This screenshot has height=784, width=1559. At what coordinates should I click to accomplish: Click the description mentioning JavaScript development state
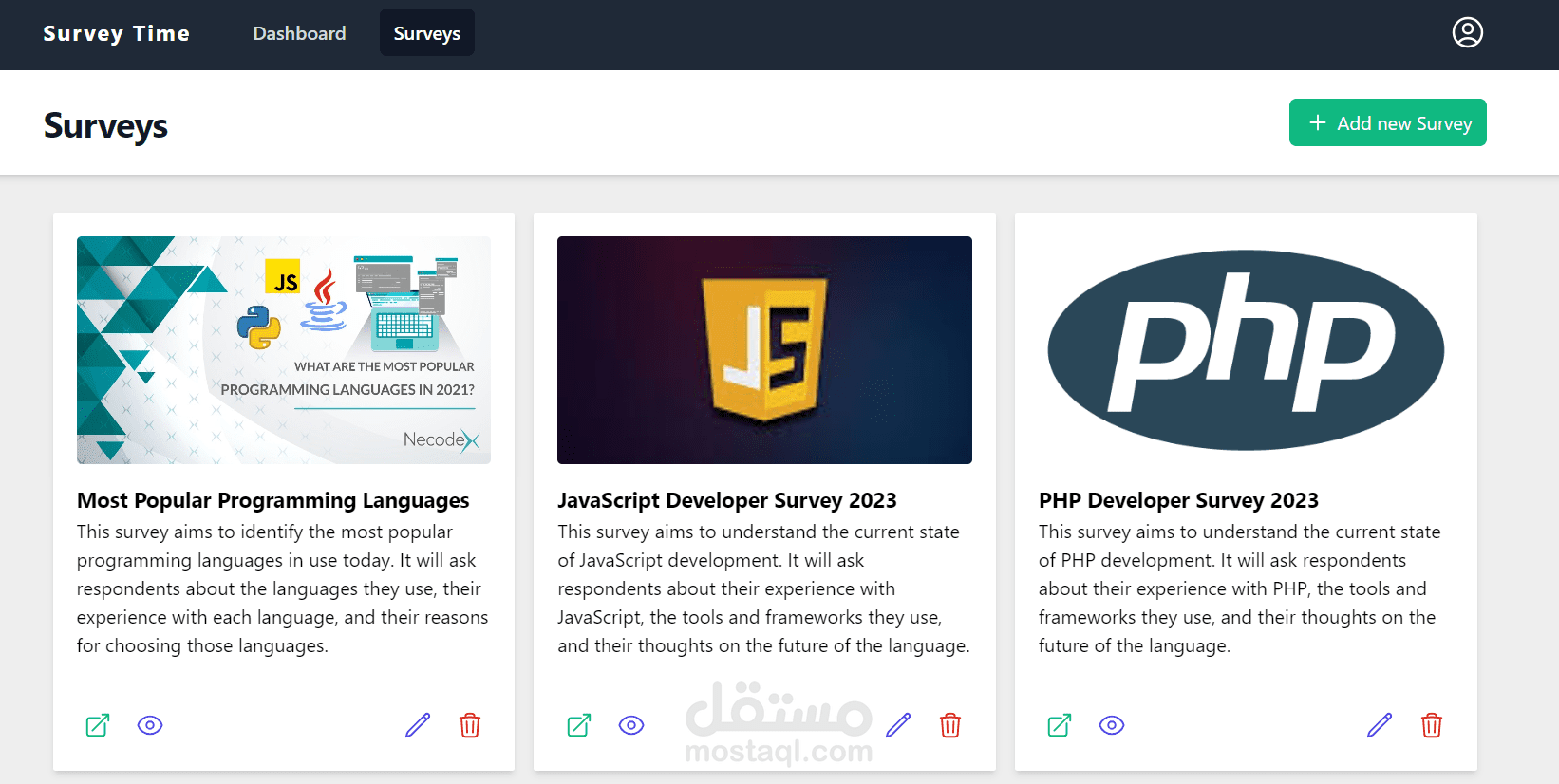pos(764,588)
